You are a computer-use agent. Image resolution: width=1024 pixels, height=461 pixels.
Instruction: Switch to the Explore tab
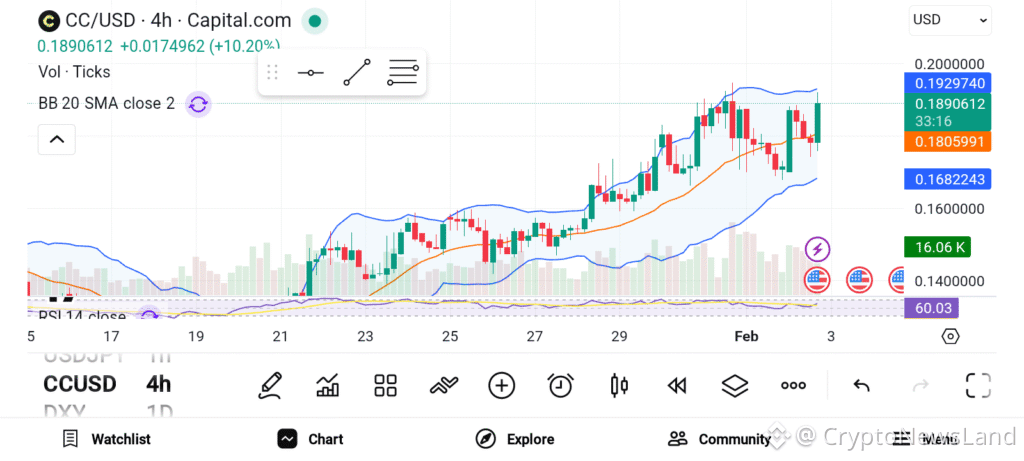click(x=515, y=439)
